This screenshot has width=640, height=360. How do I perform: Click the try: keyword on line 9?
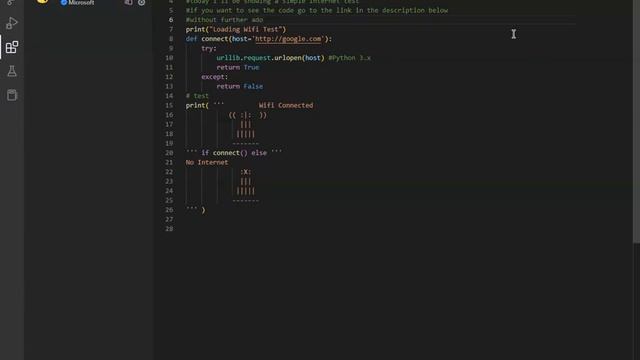209,48
